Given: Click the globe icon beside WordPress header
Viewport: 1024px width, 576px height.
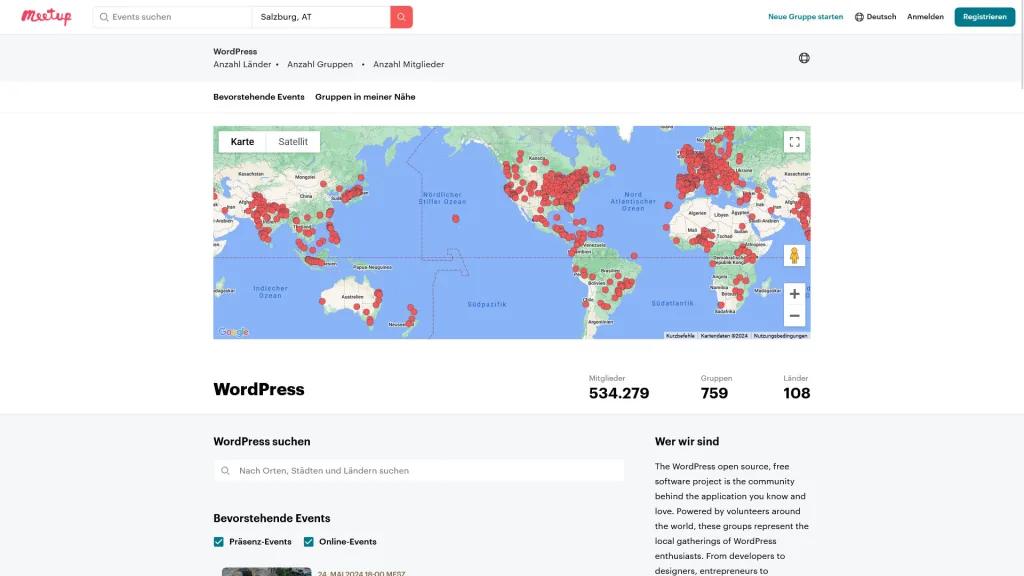Looking at the screenshot, I should coord(804,58).
